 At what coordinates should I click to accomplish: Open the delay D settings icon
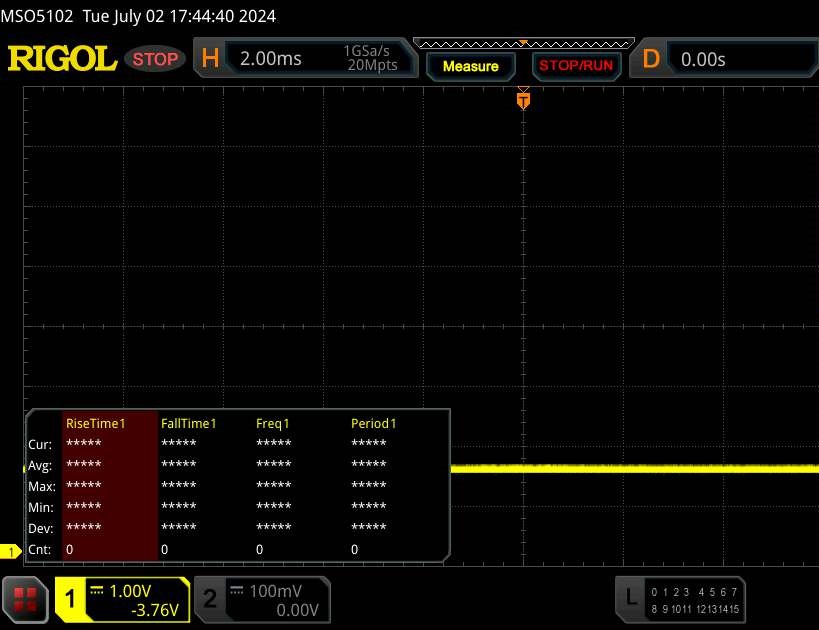(x=651, y=59)
